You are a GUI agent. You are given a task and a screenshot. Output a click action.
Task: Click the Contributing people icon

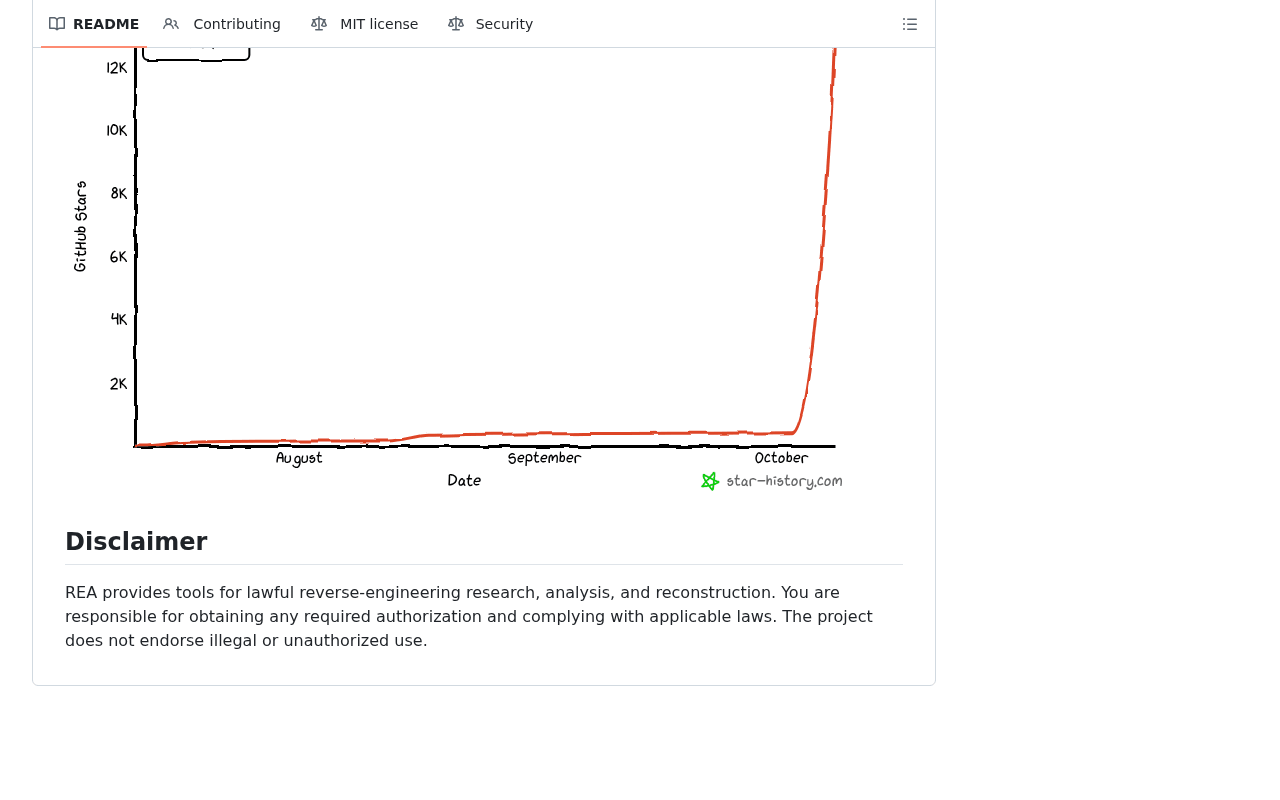(x=171, y=24)
